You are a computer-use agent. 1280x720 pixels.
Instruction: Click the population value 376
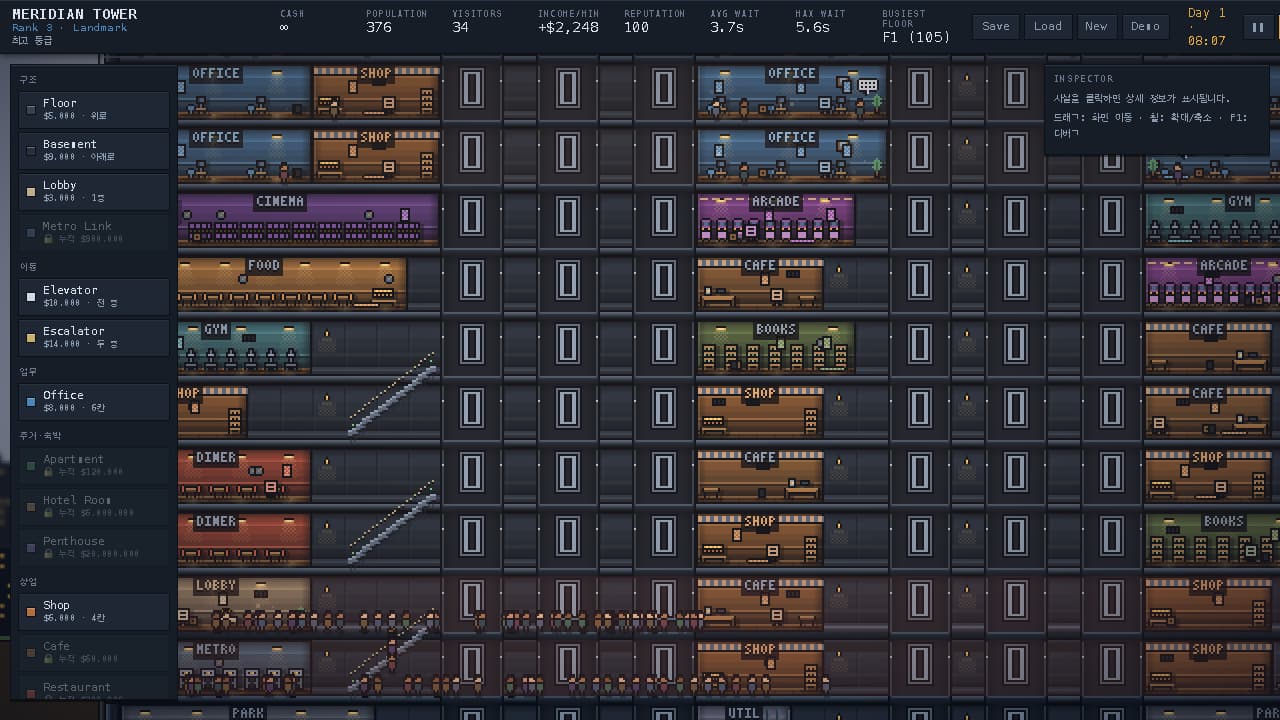click(x=379, y=27)
